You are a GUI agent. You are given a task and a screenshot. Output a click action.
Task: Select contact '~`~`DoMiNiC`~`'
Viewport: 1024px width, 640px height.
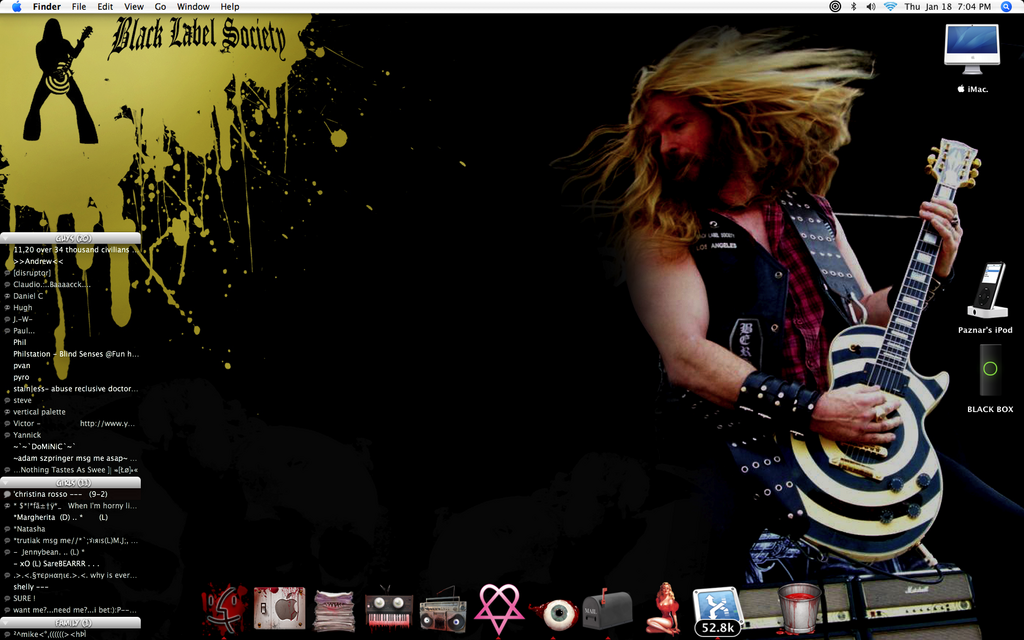point(71,447)
